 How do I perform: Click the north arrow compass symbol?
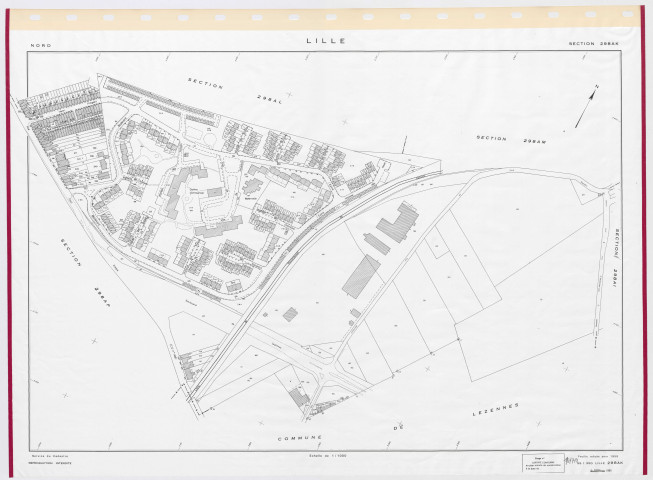click(583, 106)
